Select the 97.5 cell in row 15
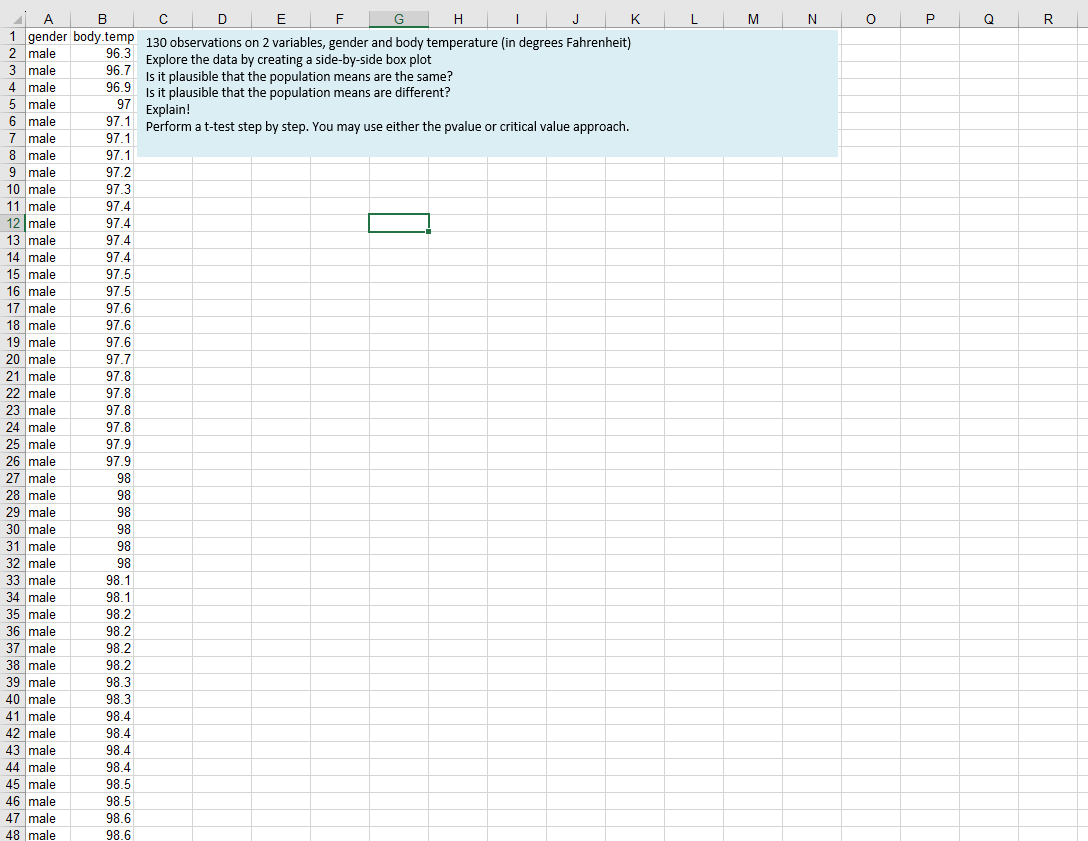Viewport: 1088px width, 841px height. point(102,274)
